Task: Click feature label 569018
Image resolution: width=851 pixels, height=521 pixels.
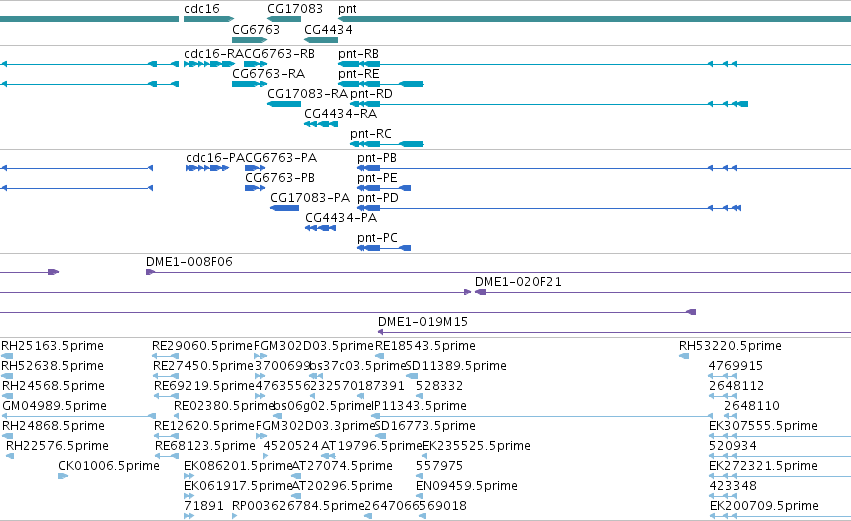Action: [443, 506]
